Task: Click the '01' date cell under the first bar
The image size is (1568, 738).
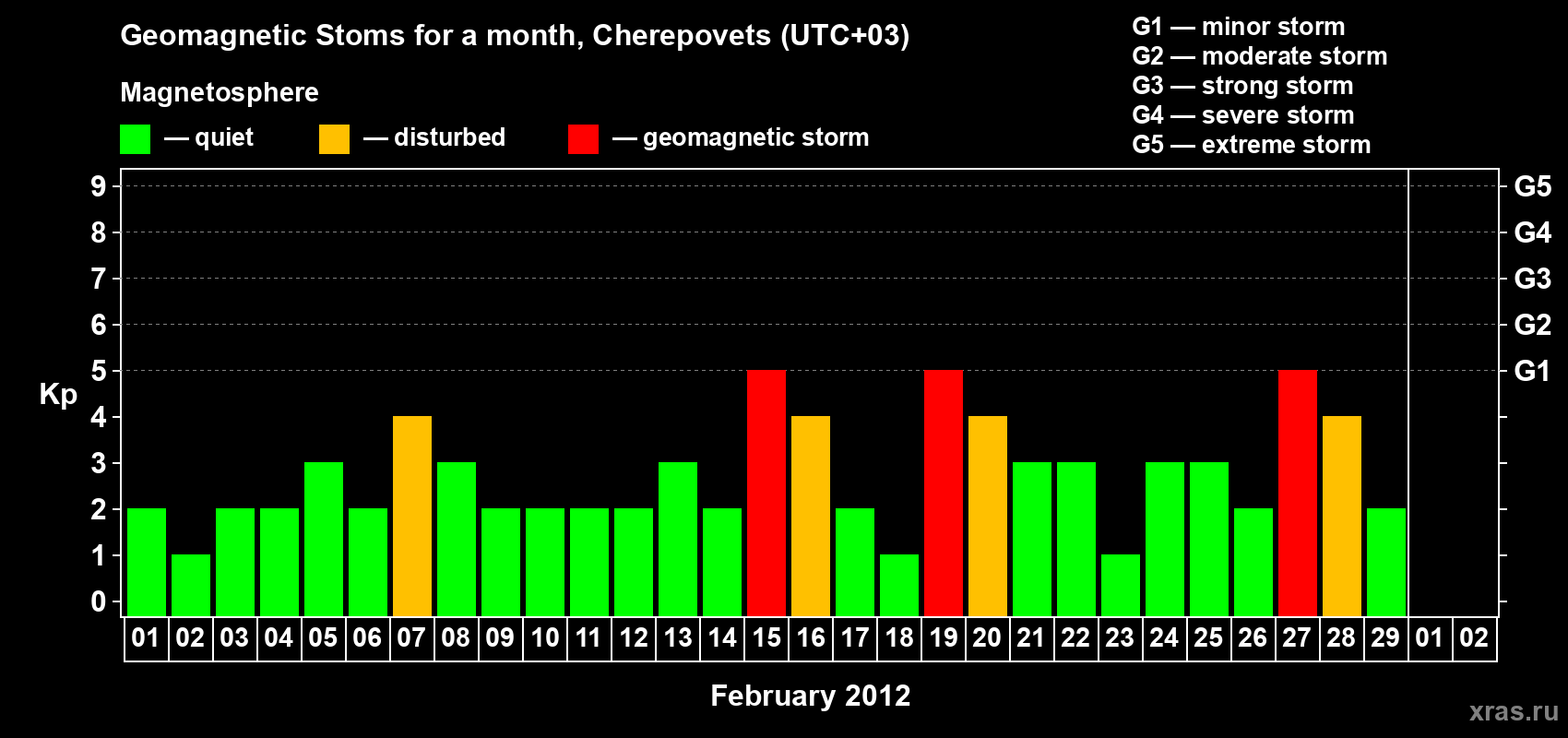Action: [x=147, y=638]
